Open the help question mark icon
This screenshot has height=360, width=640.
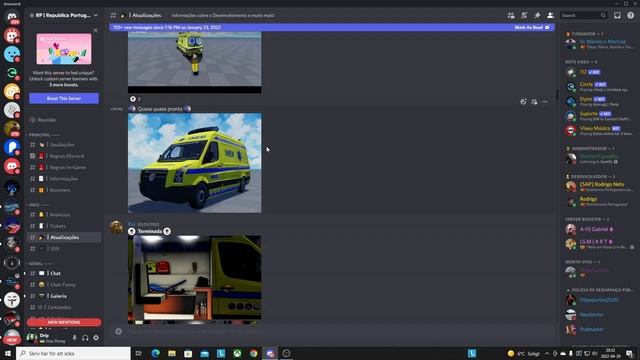tap(630, 16)
